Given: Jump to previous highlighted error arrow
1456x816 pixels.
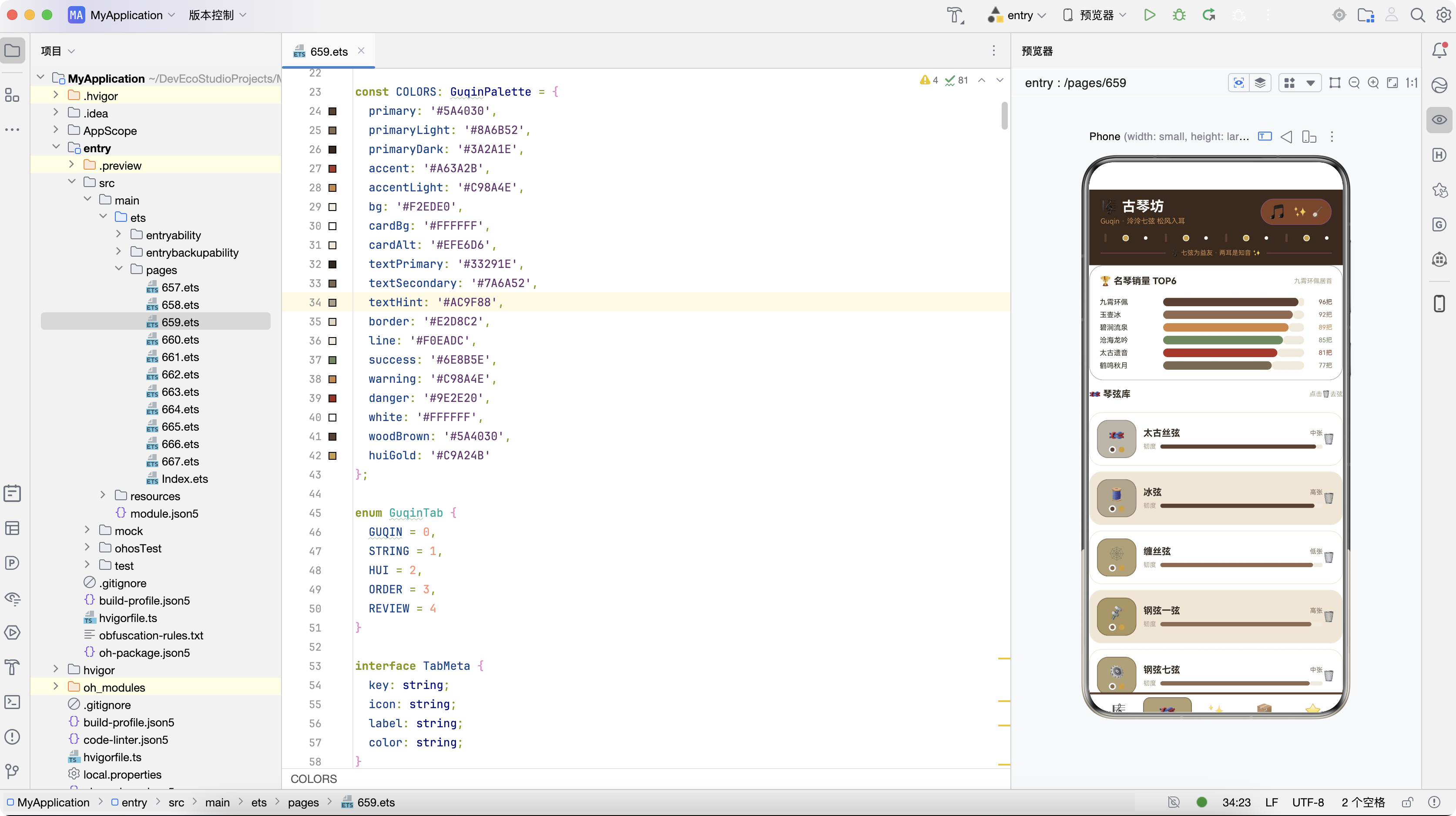Looking at the screenshot, I should click(x=982, y=80).
